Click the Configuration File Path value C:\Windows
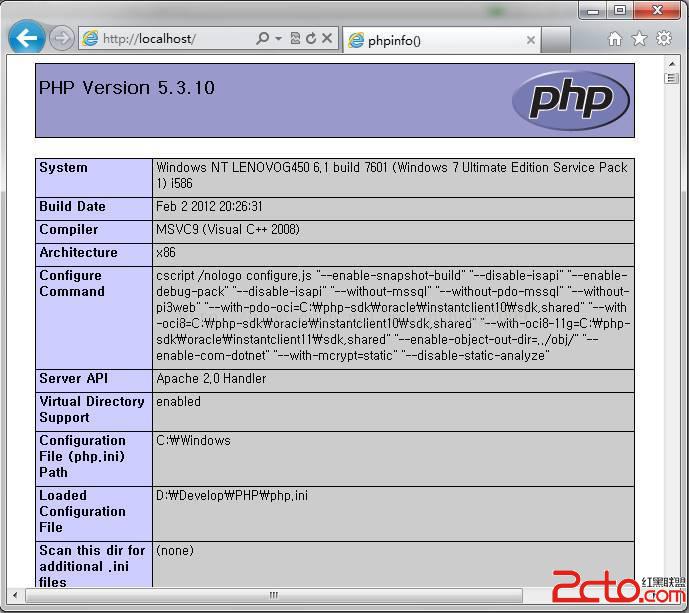 point(193,440)
